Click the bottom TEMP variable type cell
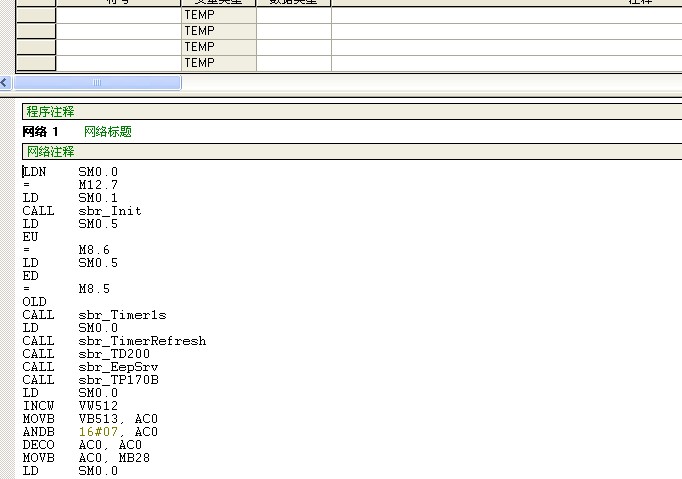Viewport: 682px width, 479px height. [218, 63]
